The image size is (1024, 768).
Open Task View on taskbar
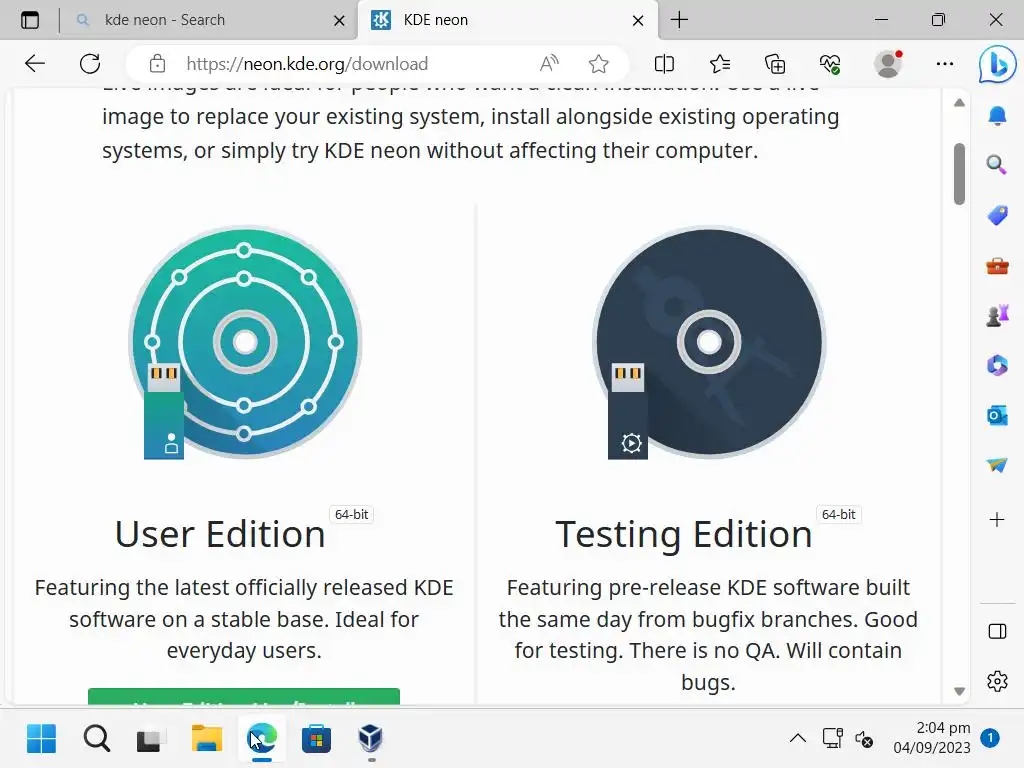point(151,739)
